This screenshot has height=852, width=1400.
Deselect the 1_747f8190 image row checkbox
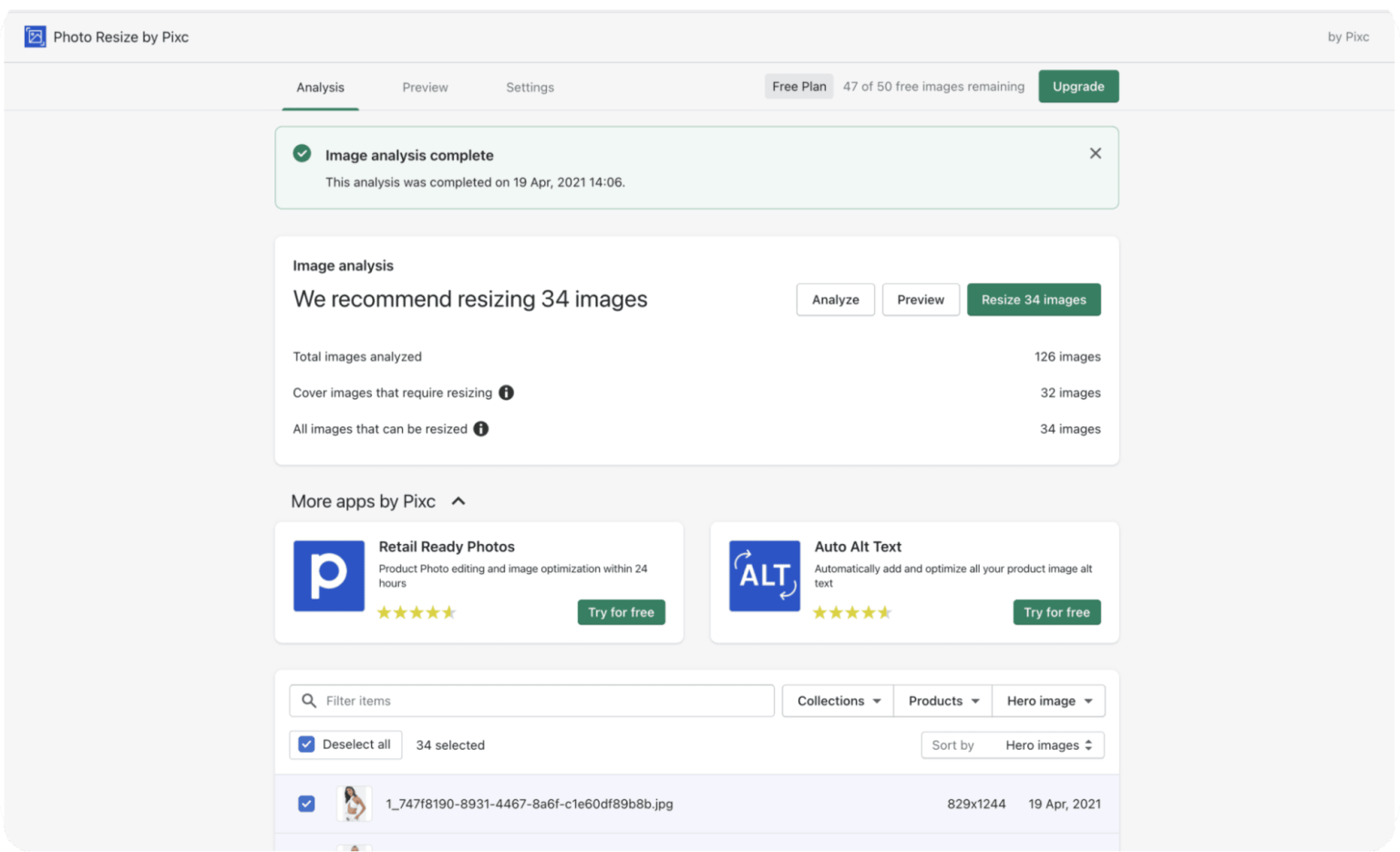click(306, 804)
